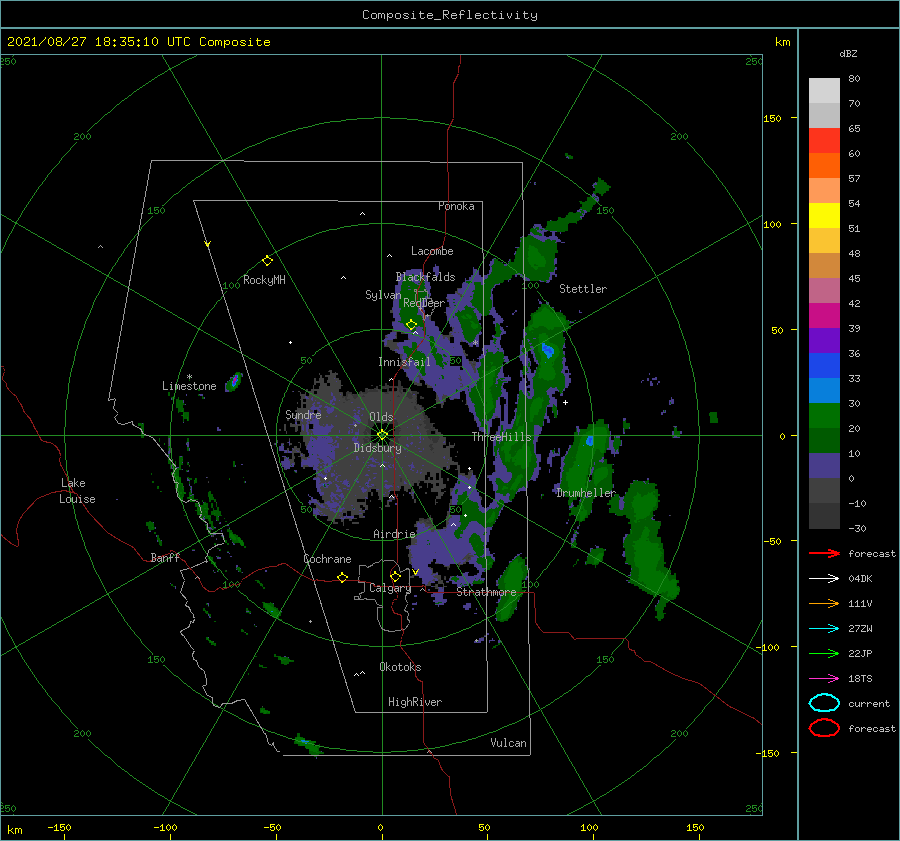Viewport: 900px width, 841px height.
Task: Click the green 22JP arrow icon
Action: 824,653
